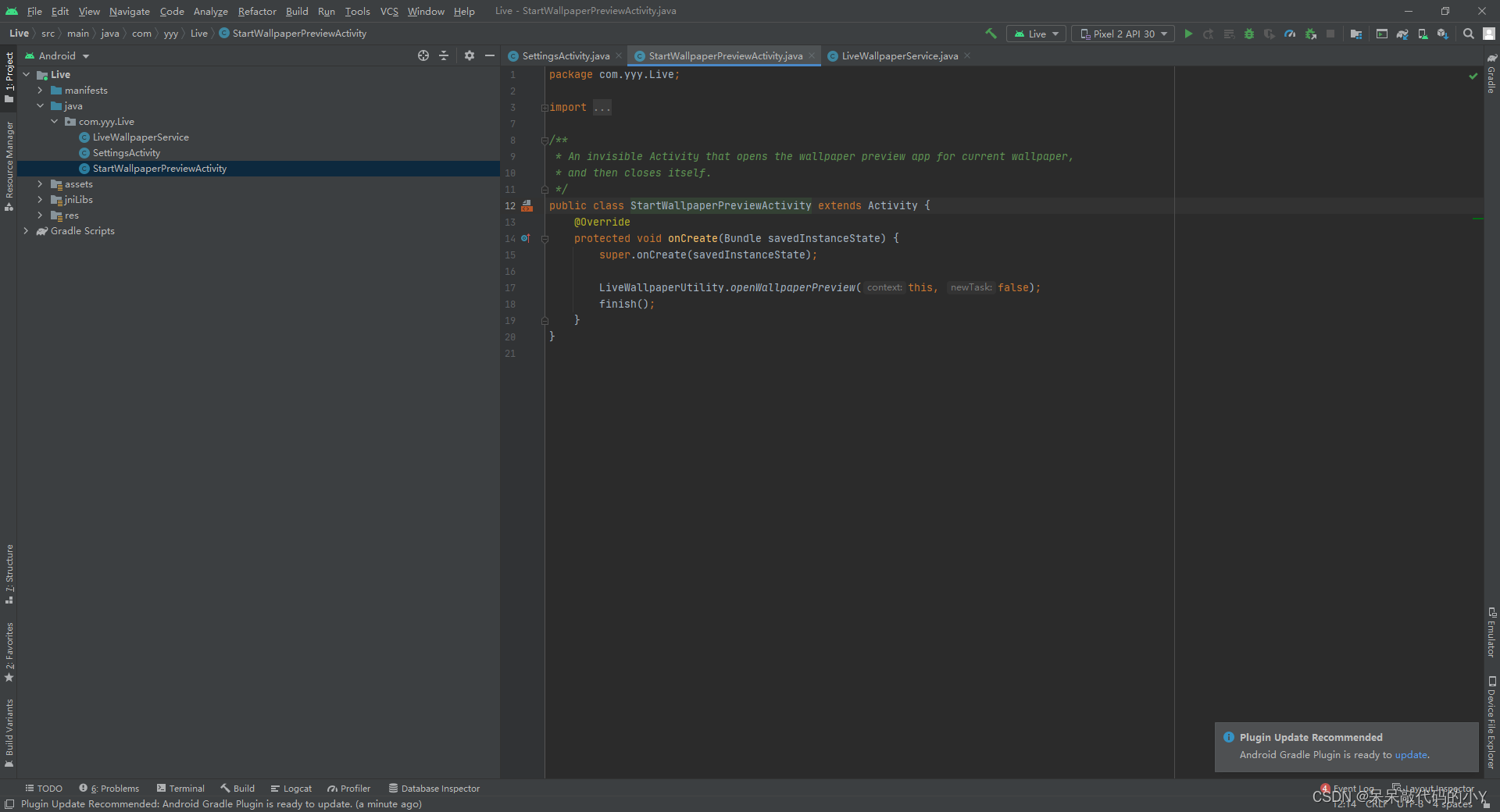Click the override gutter icon on line 14
This screenshot has width=1500, height=812.
526,238
